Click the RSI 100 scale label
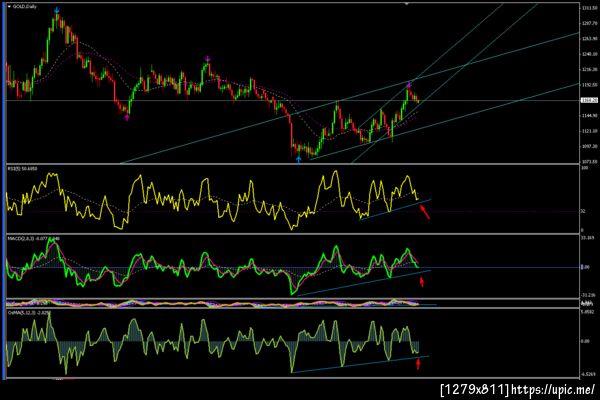The image size is (600, 400). 585,168
